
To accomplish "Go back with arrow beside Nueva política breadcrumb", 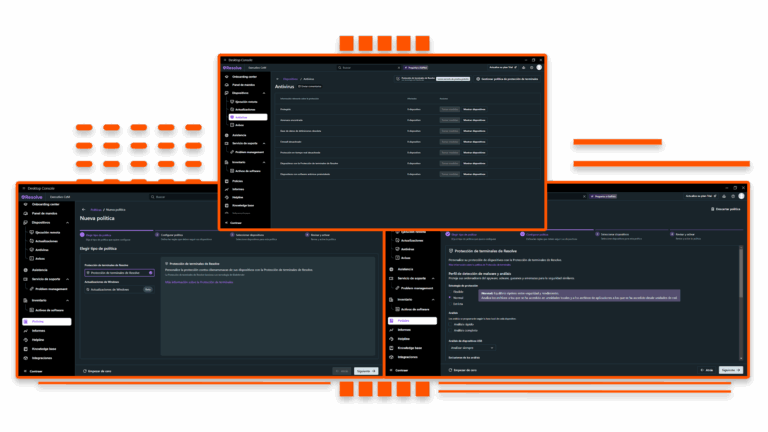I will click(x=84, y=210).
